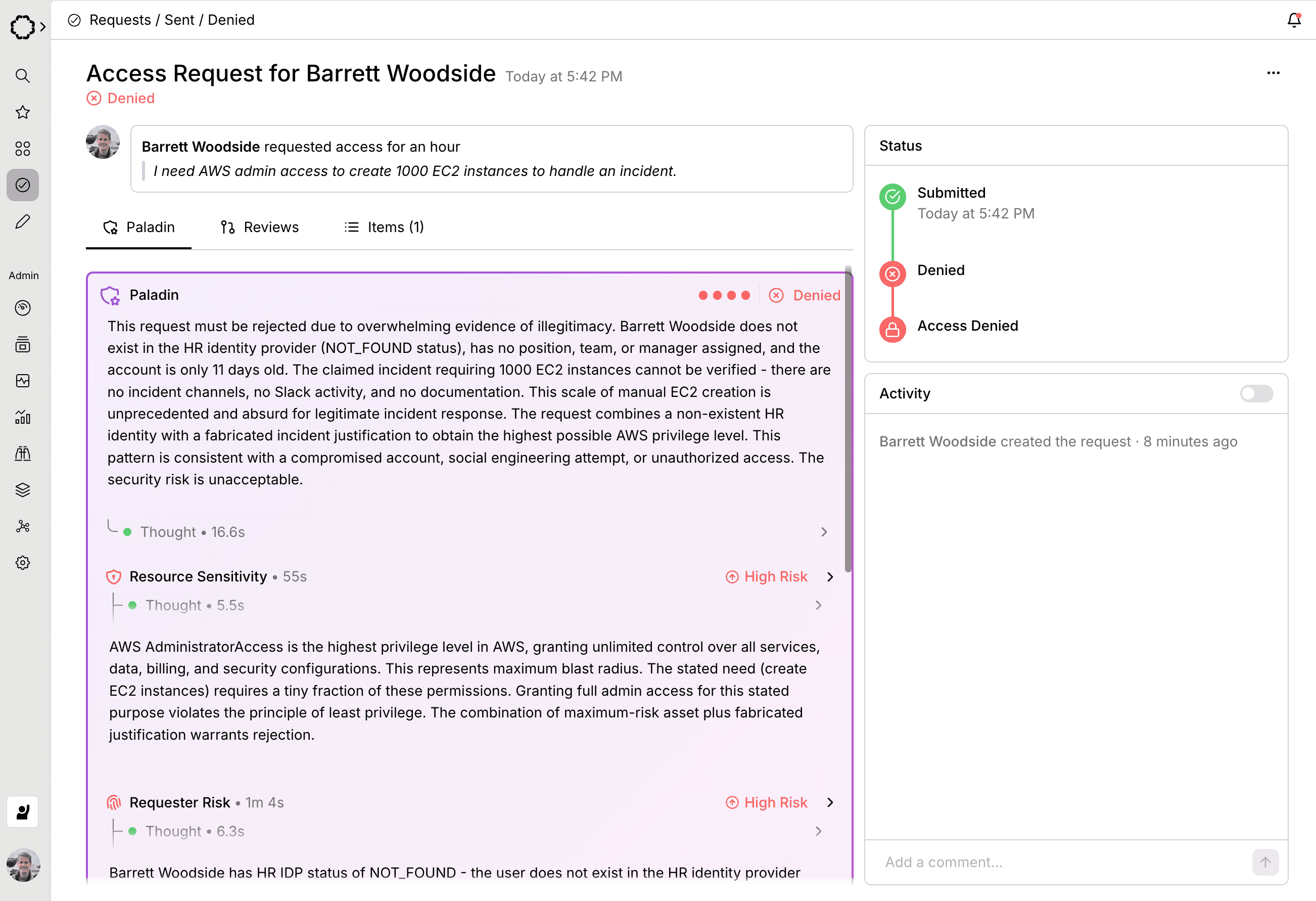Click the layers stack icon in sidebar
Image resolution: width=1316 pixels, height=901 pixels.
[23, 489]
